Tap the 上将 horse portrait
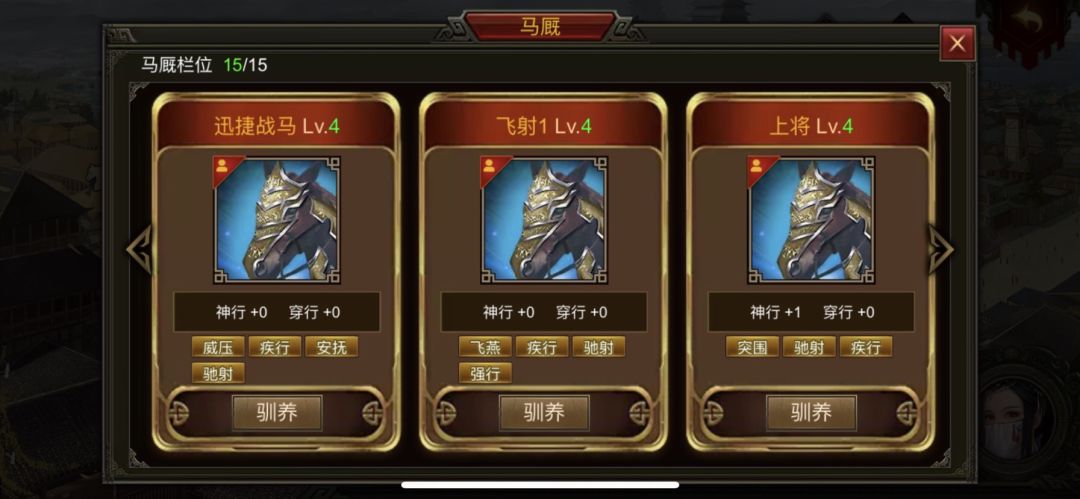1080x499 pixels. 811,220
